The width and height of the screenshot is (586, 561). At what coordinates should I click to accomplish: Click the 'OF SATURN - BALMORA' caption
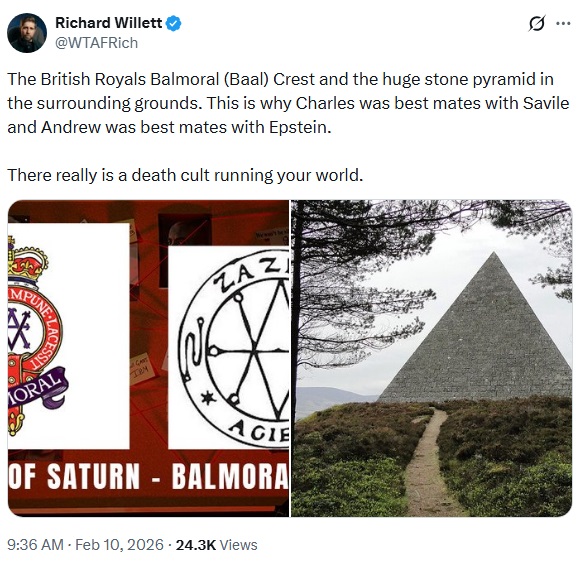(x=148, y=476)
